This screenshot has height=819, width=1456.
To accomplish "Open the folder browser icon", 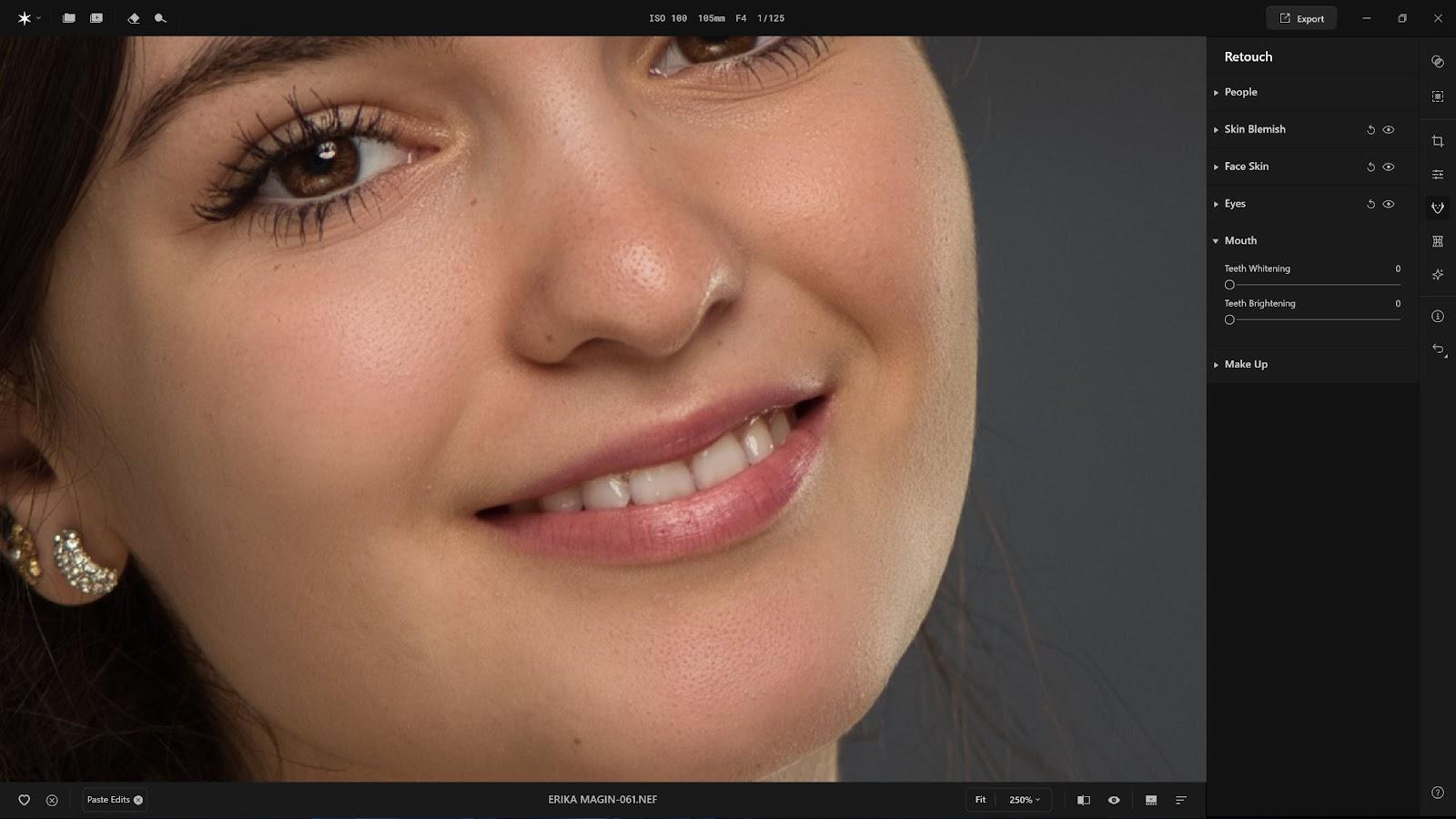I will (x=69, y=18).
